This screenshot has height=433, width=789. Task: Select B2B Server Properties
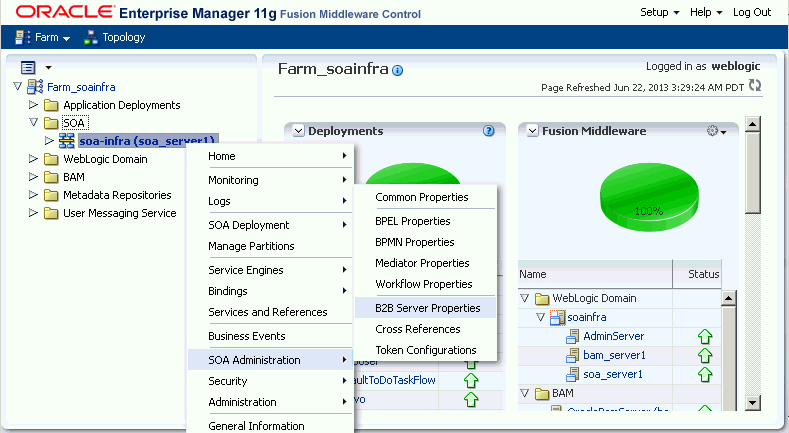(426, 308)
